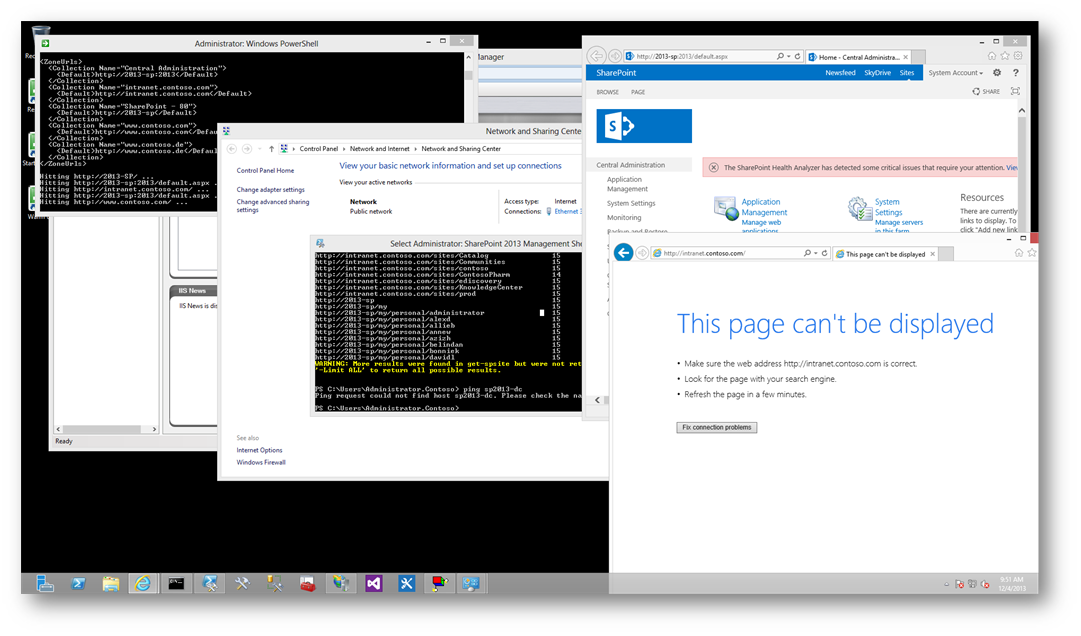Go back in the intranet.contoso.com browser
This screenshot has height=636, width=1081.
(x=623, y=253)
